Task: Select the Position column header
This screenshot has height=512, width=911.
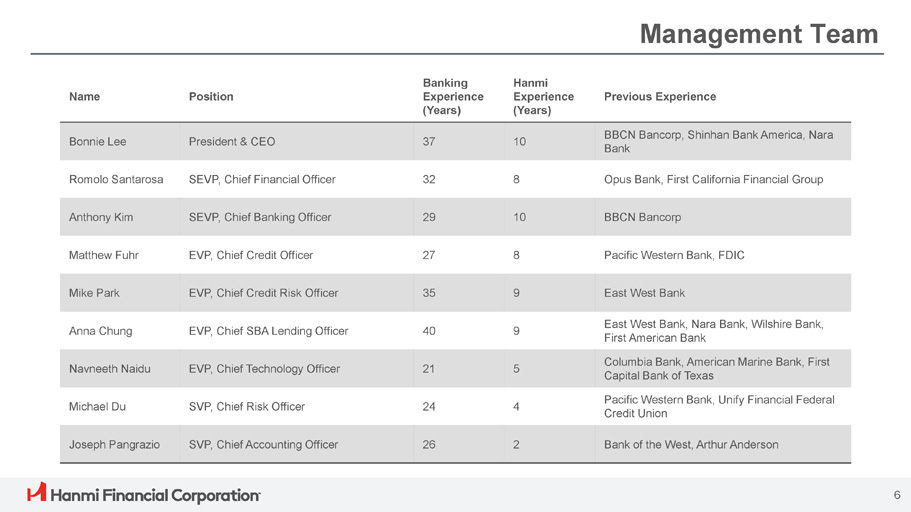Action: click(211, 97)
